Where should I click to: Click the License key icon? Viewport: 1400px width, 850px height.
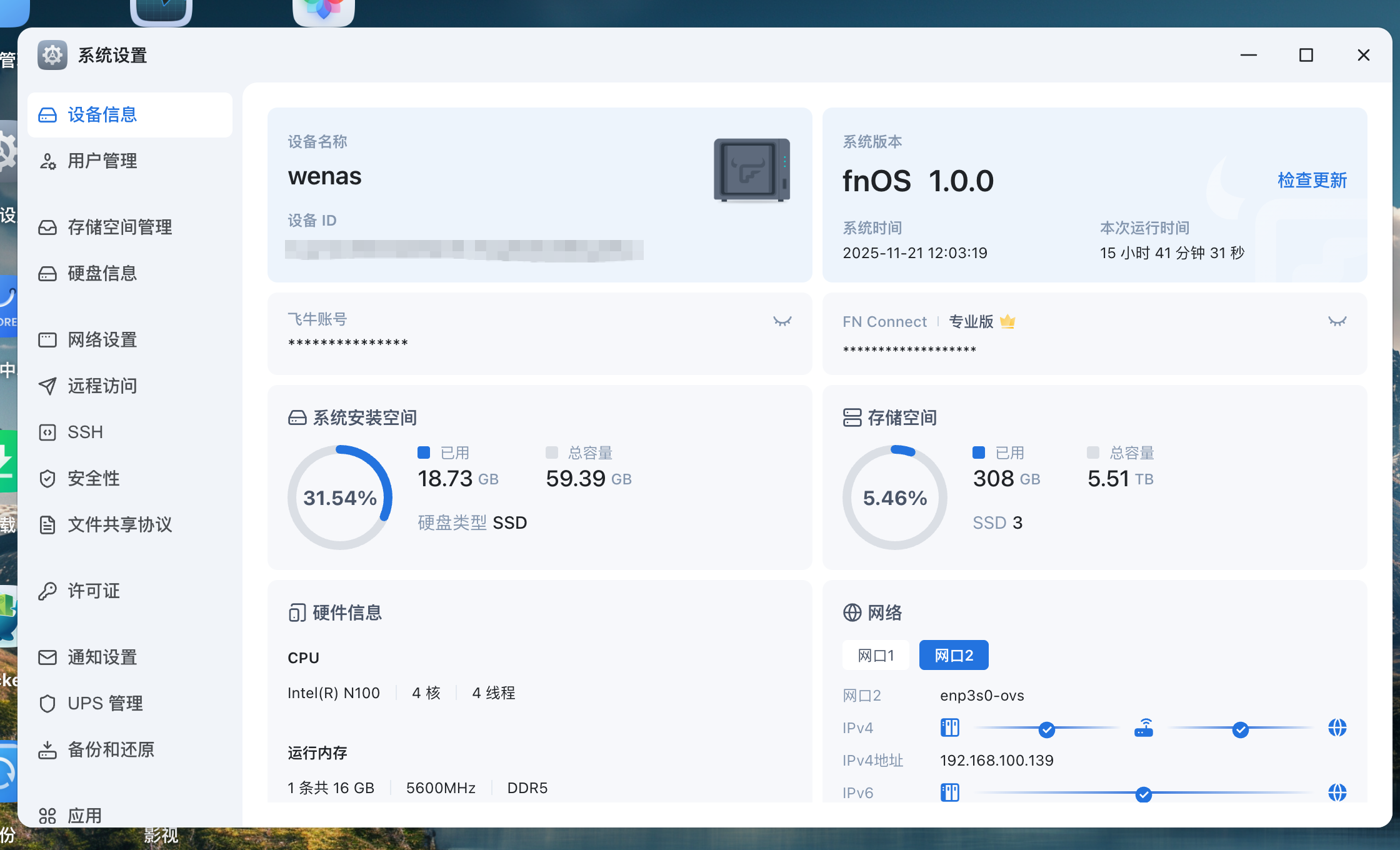pos(47,591)
